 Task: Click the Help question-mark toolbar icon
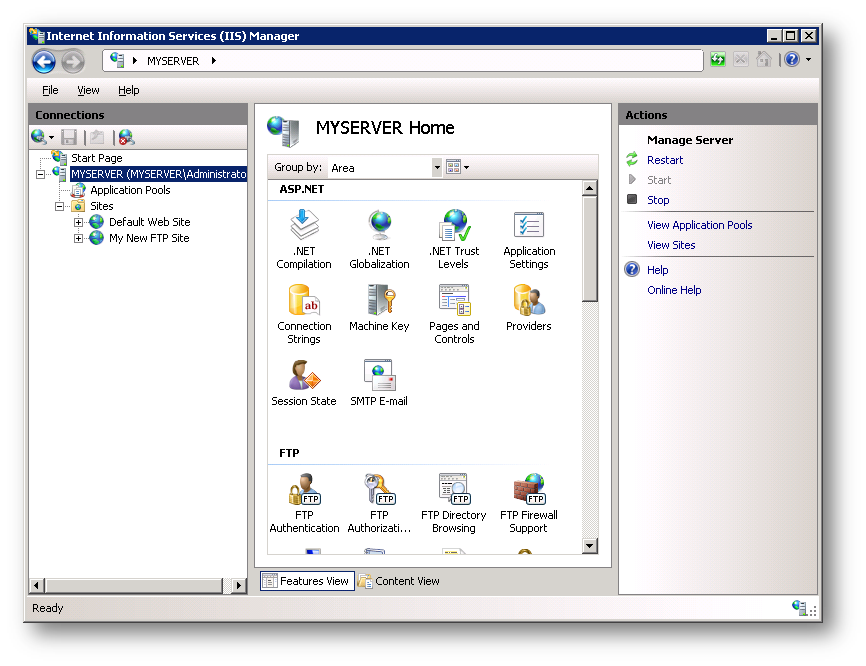tap(792, 59)
